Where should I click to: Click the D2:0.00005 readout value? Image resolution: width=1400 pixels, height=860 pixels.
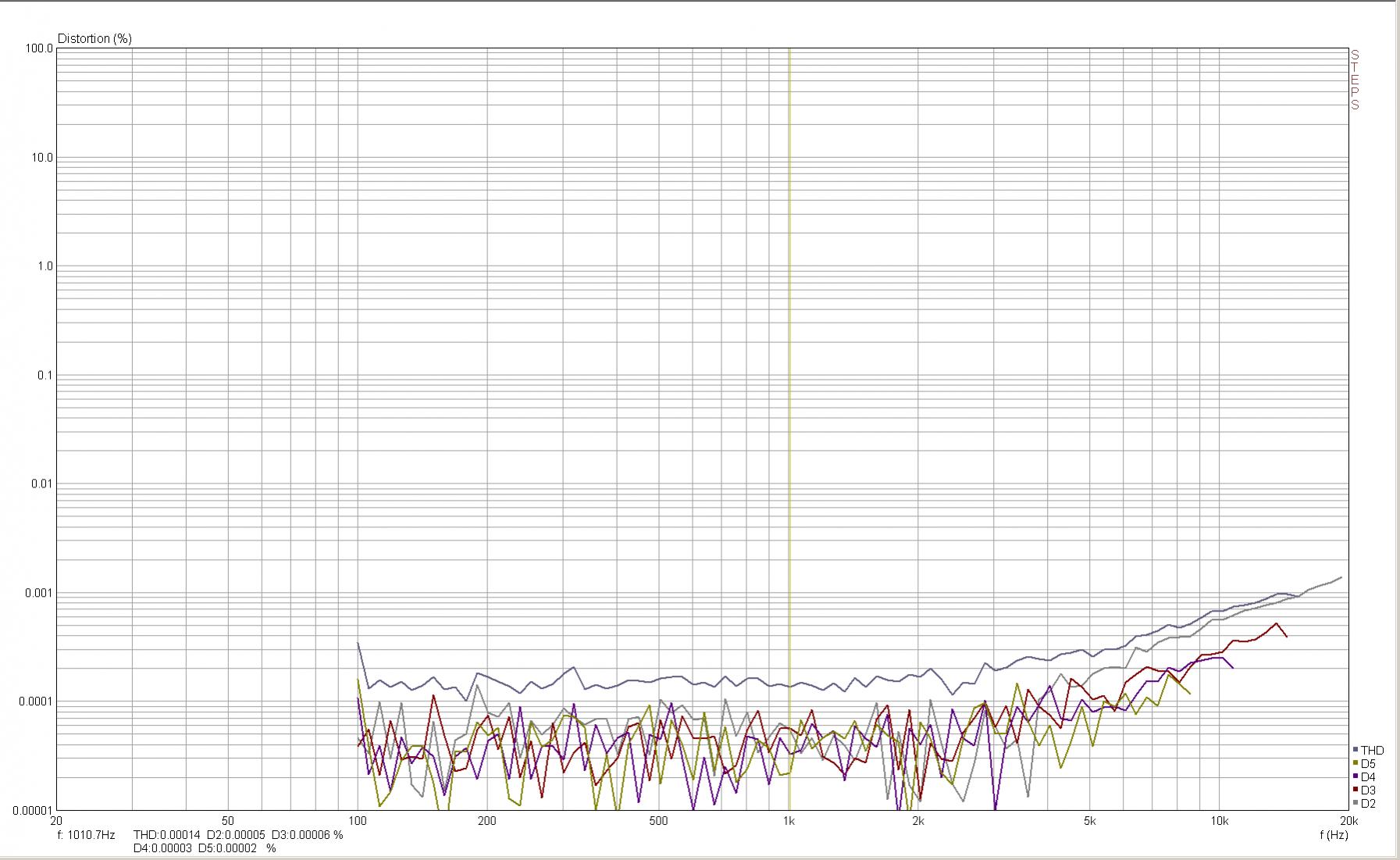point(236,834)
